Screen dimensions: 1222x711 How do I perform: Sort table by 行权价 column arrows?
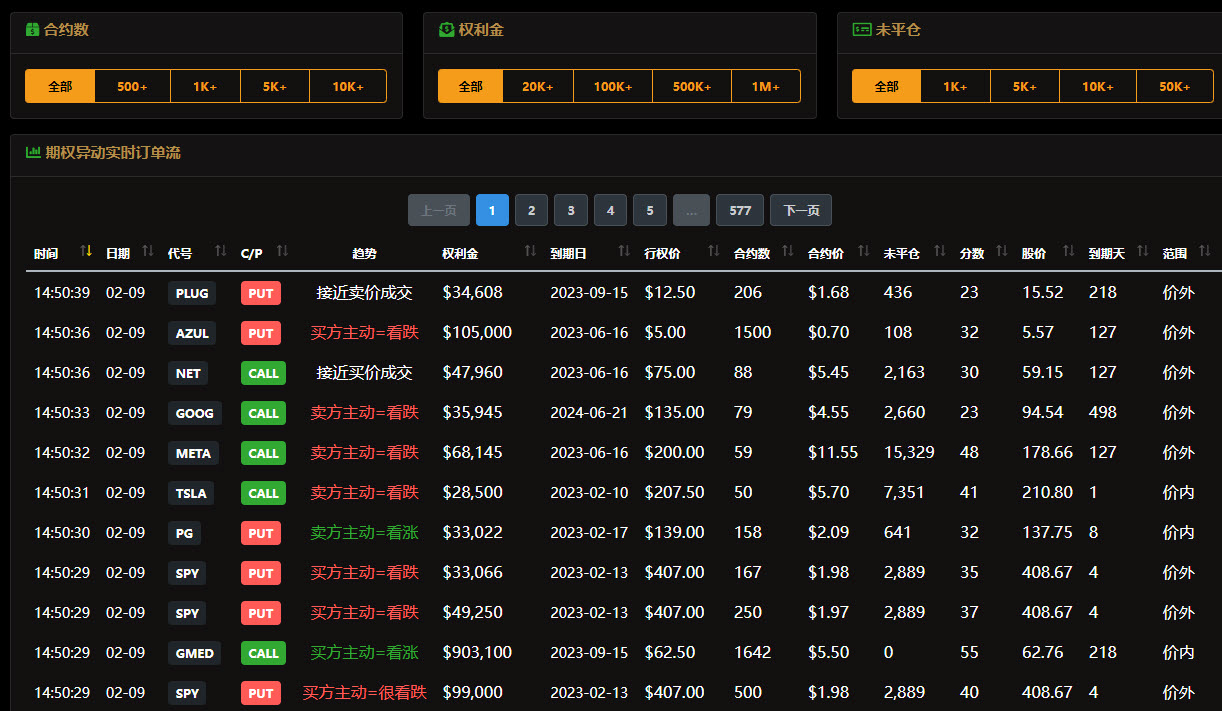713,252
